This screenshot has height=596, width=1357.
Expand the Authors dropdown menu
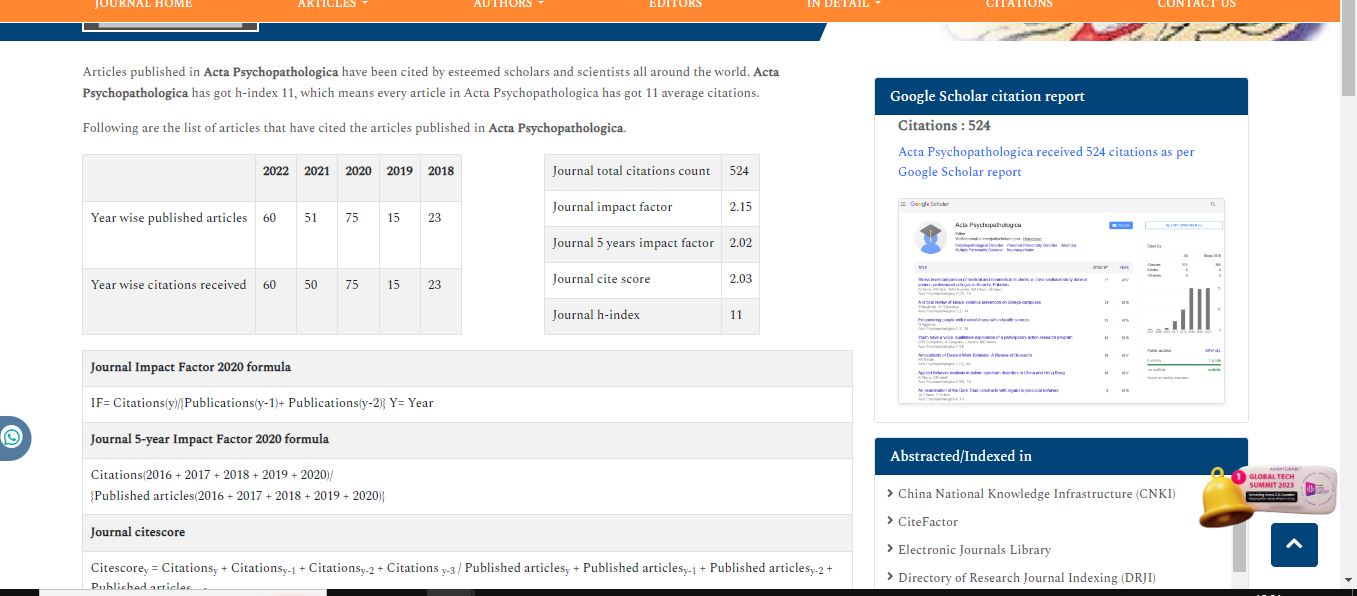click(x=508, y=5)
